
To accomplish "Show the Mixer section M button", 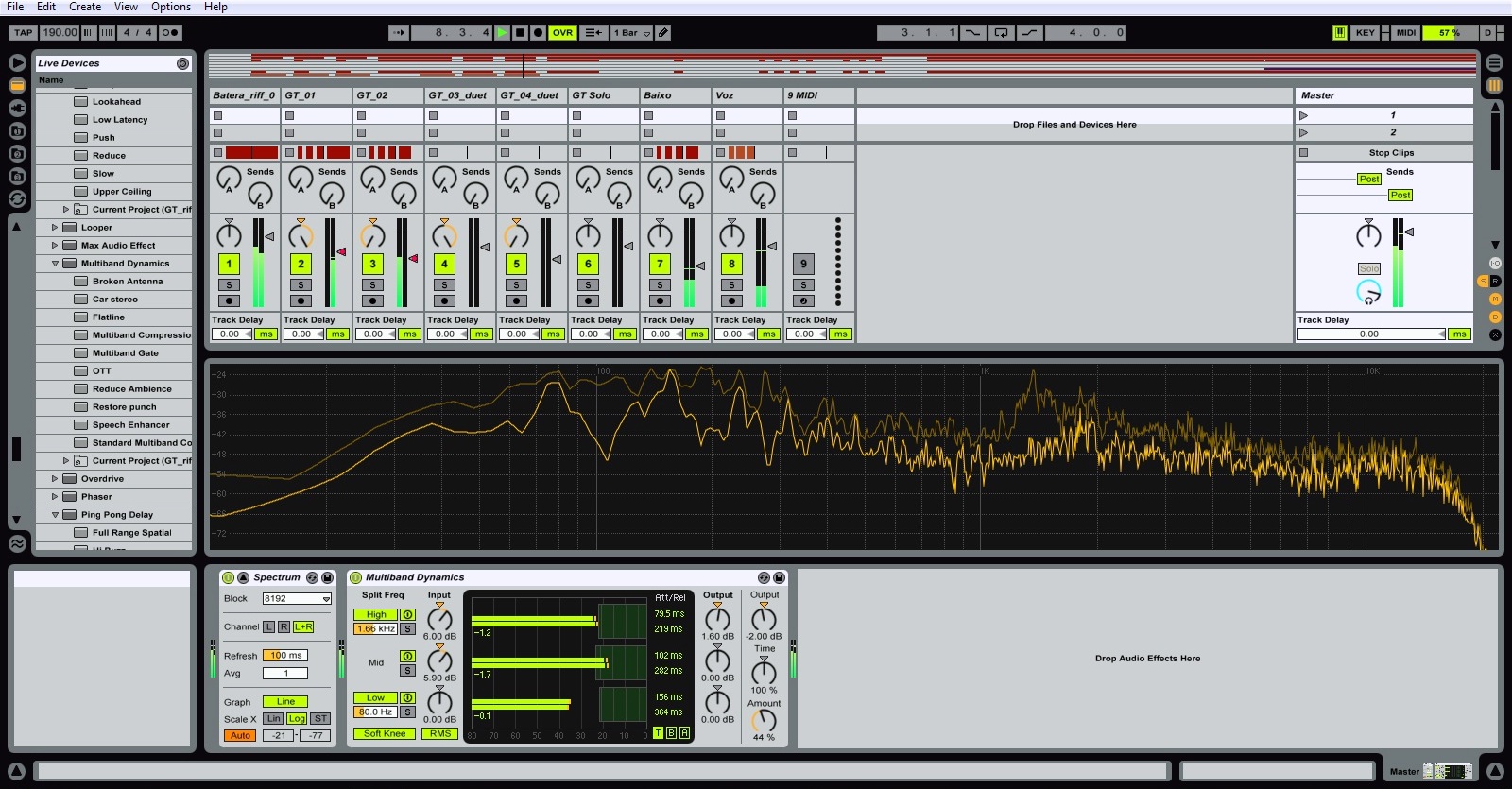I will click(1495, 299).
